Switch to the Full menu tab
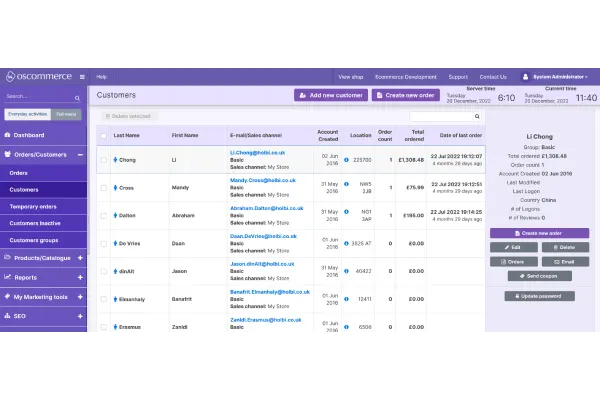This screenshot has height=400, width=600. 68,114
